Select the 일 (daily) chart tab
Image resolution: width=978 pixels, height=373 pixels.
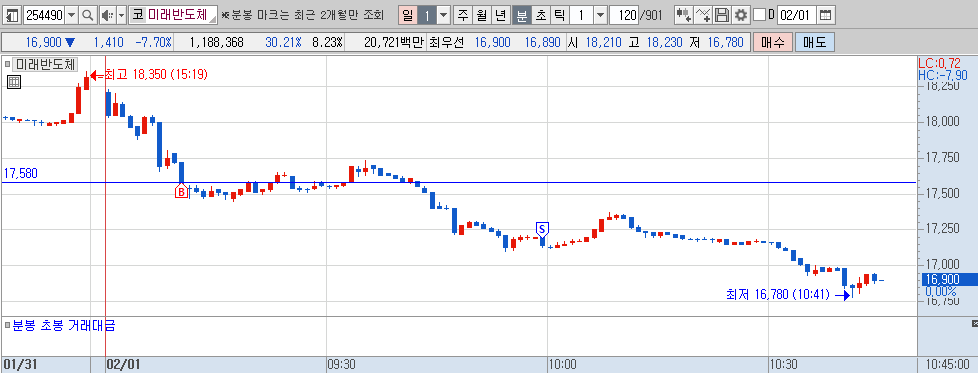point(407,14)
